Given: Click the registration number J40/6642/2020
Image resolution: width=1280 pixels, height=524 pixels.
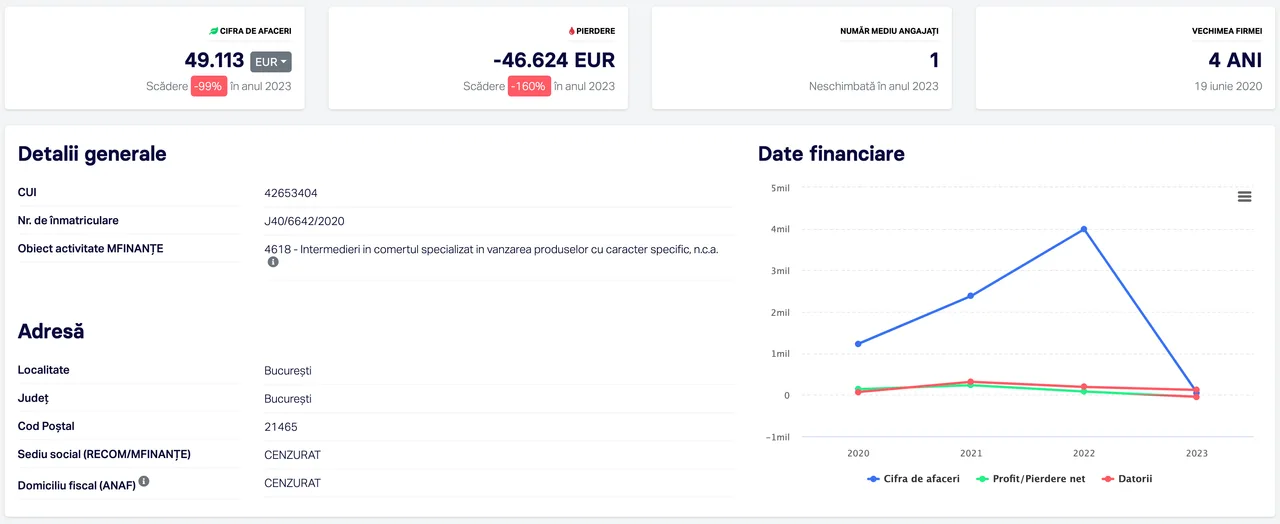Looking at the screenshot, I should pyautogui.click(x=304, y=221).
